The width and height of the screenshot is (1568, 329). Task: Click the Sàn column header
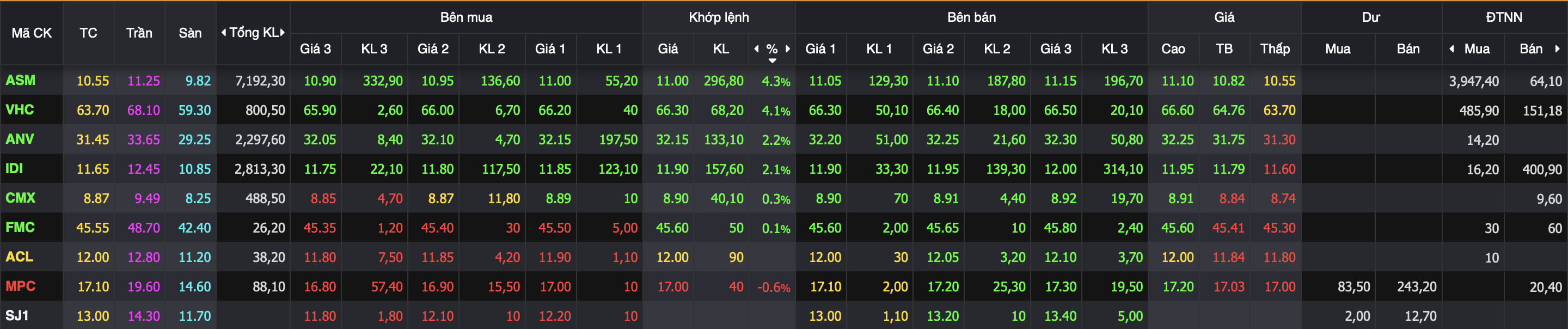(x=190, y=33)
